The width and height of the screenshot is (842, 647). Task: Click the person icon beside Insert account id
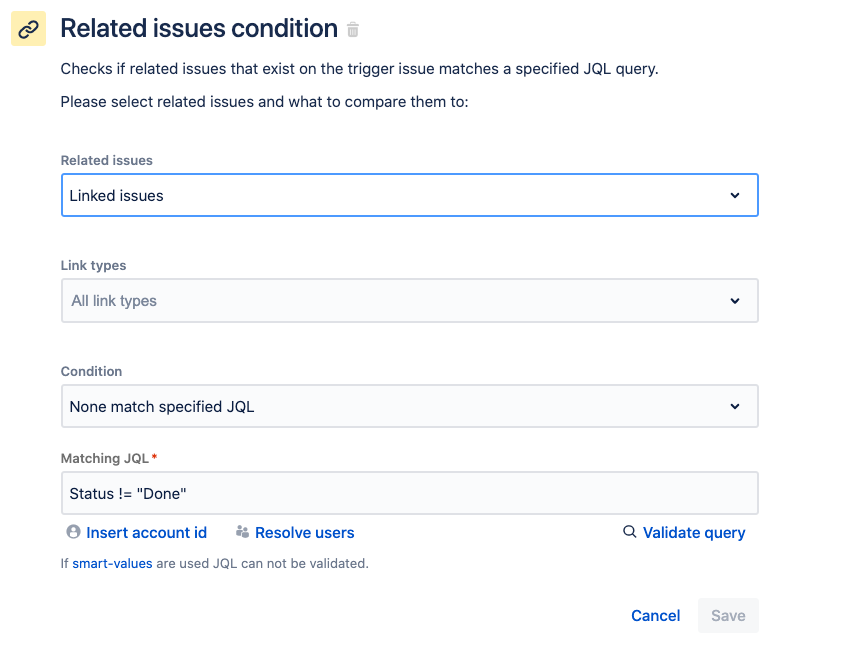[73, 532]
